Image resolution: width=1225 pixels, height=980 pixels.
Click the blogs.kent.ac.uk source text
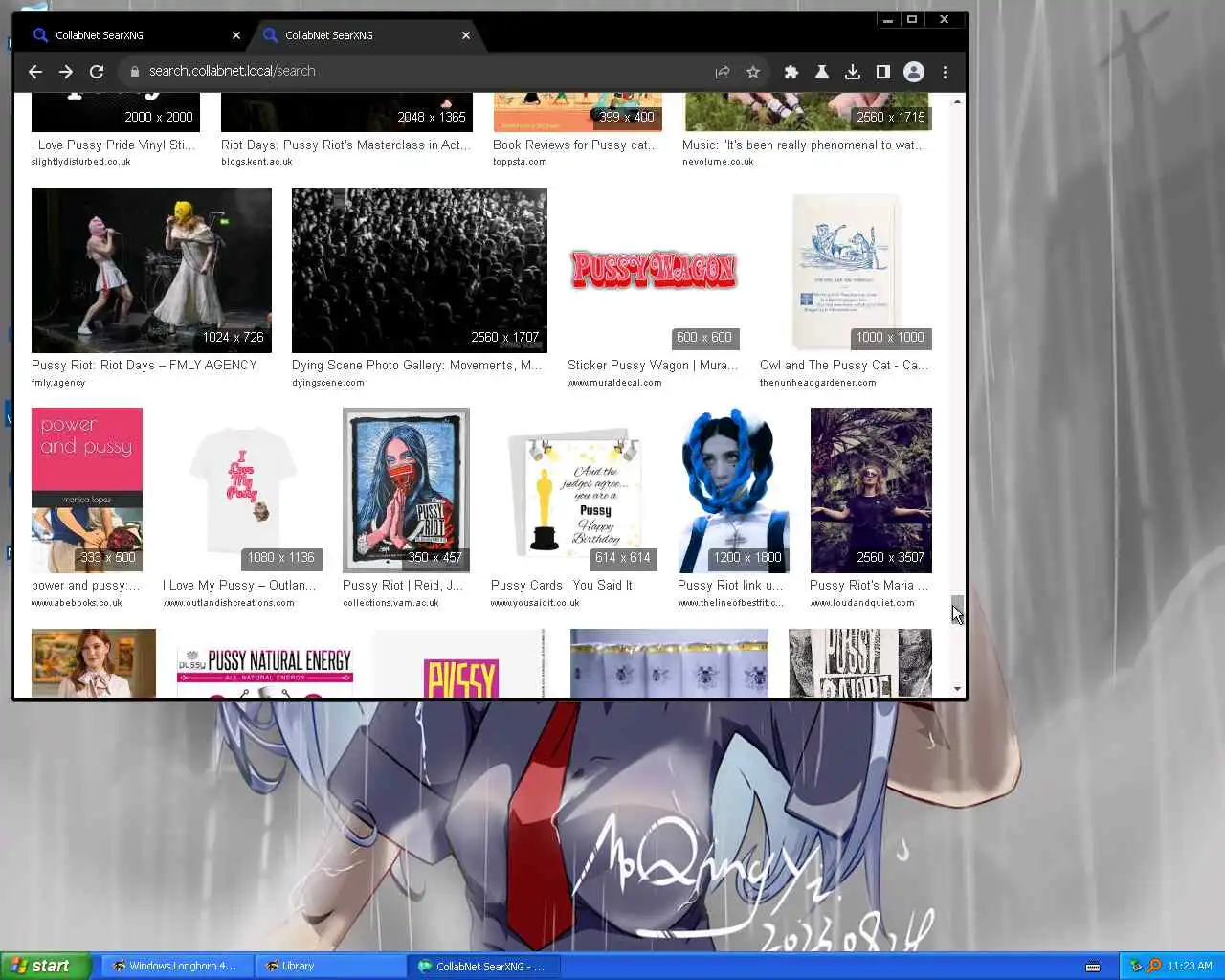pyautogui.click(x=256, y=162)
